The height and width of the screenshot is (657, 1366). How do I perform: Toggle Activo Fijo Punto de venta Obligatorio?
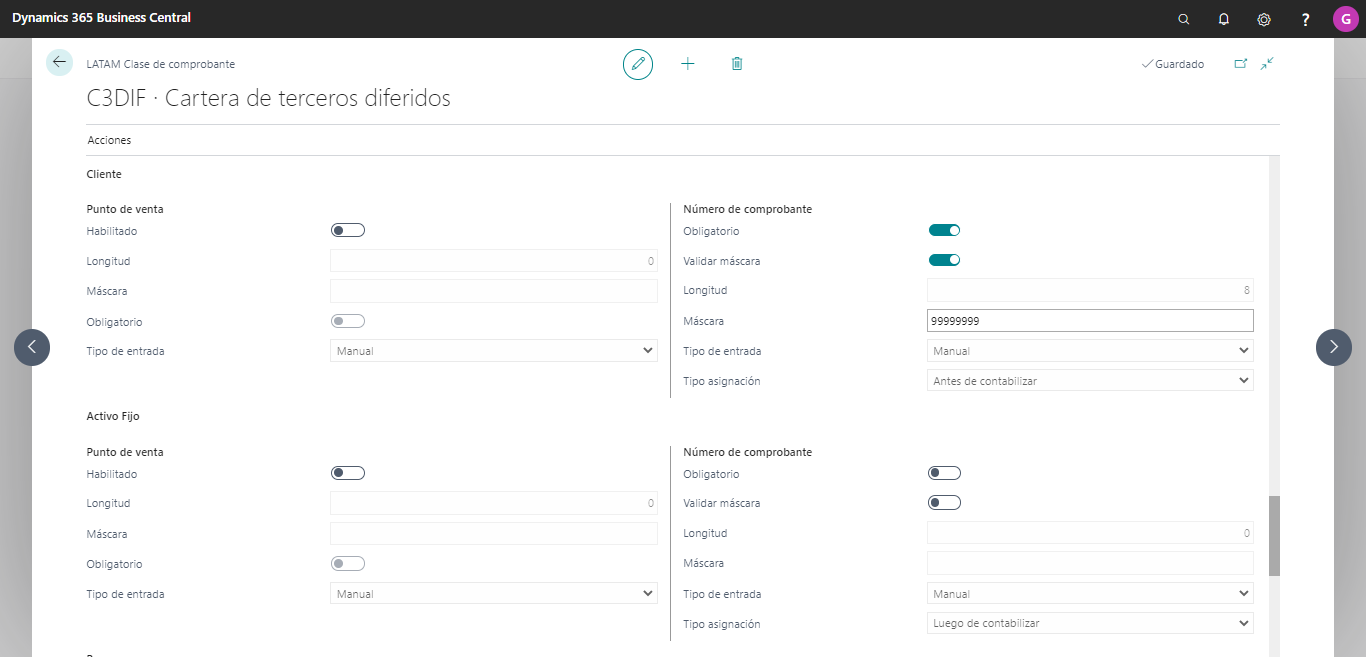[x=348, y=564]
